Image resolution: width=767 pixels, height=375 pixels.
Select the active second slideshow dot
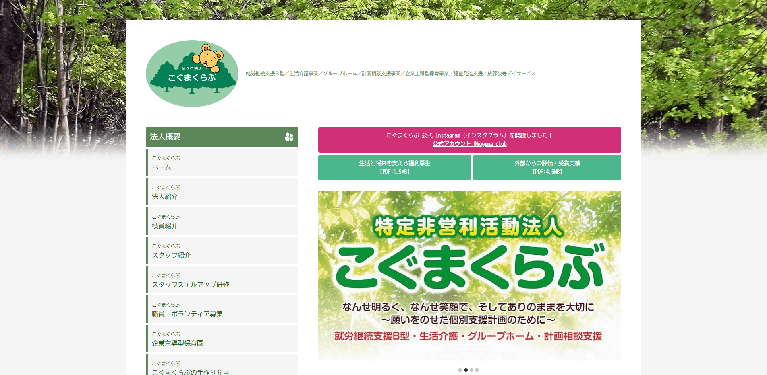coord(466,370)
